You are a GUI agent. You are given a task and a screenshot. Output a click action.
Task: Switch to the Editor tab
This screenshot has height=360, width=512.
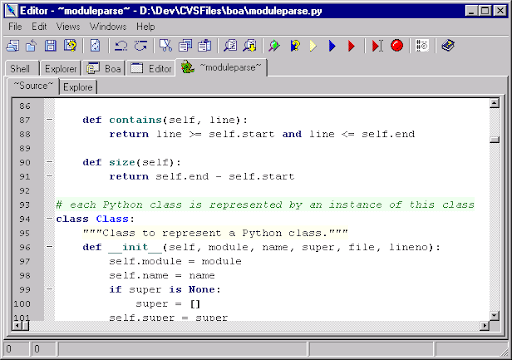151,69
